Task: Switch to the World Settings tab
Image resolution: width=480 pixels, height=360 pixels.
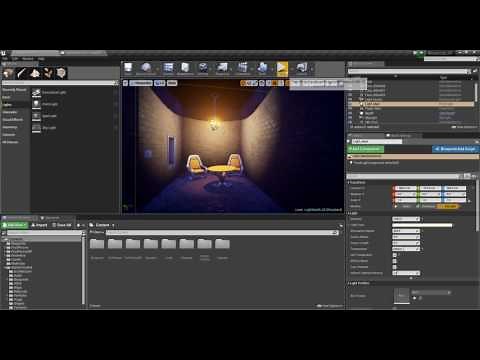Action: (x=401, y=135)
